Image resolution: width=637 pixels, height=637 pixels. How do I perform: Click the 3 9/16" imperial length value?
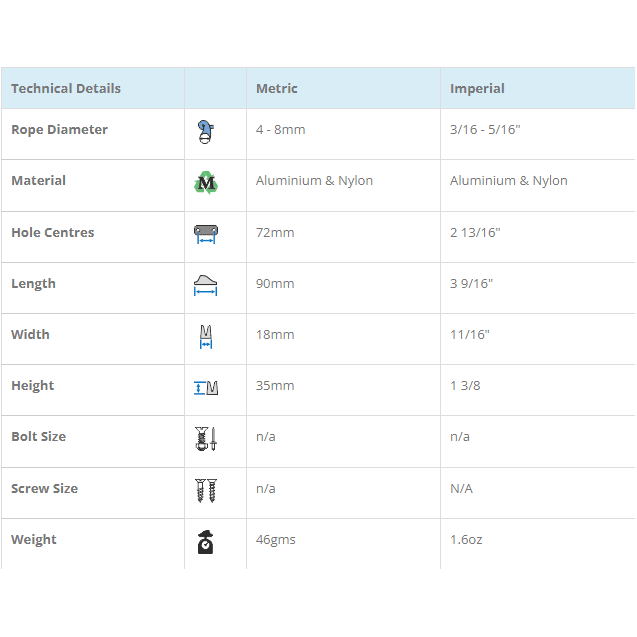471,284
